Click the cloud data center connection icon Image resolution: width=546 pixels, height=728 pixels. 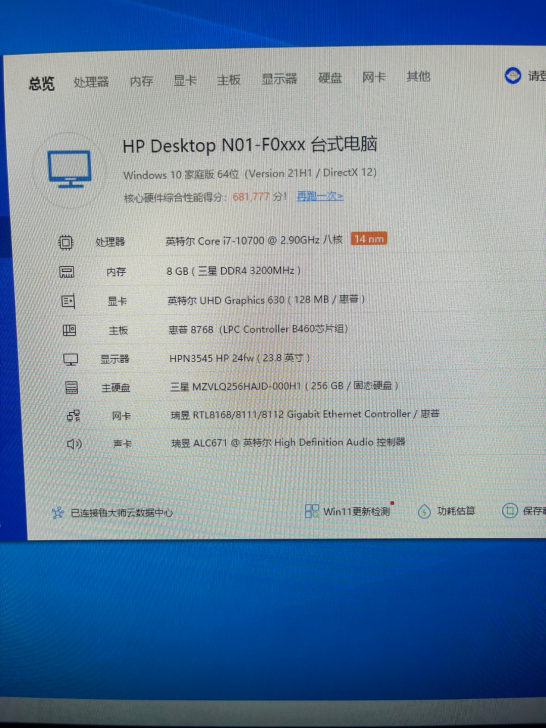tap(58, 513)
